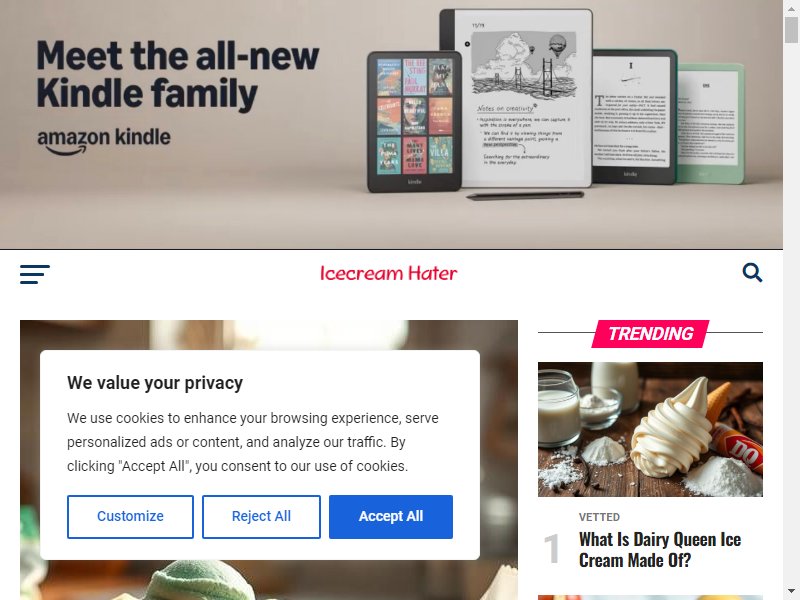
Task: Open the Customize cookie preferences
Action: click(130, 516)
